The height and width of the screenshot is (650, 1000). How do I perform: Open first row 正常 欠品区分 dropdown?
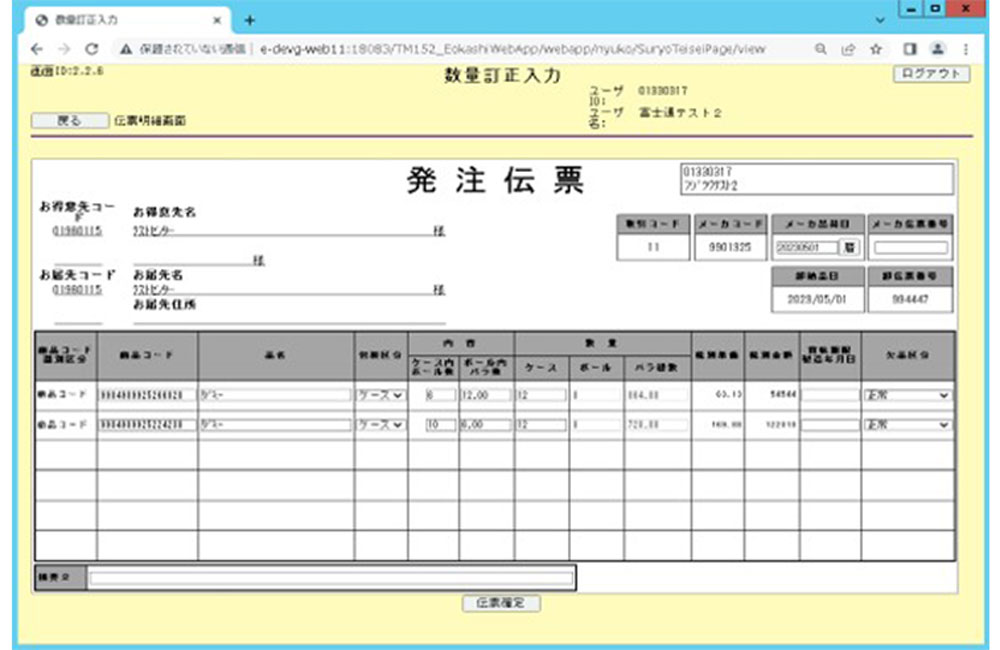pos(907,395)
